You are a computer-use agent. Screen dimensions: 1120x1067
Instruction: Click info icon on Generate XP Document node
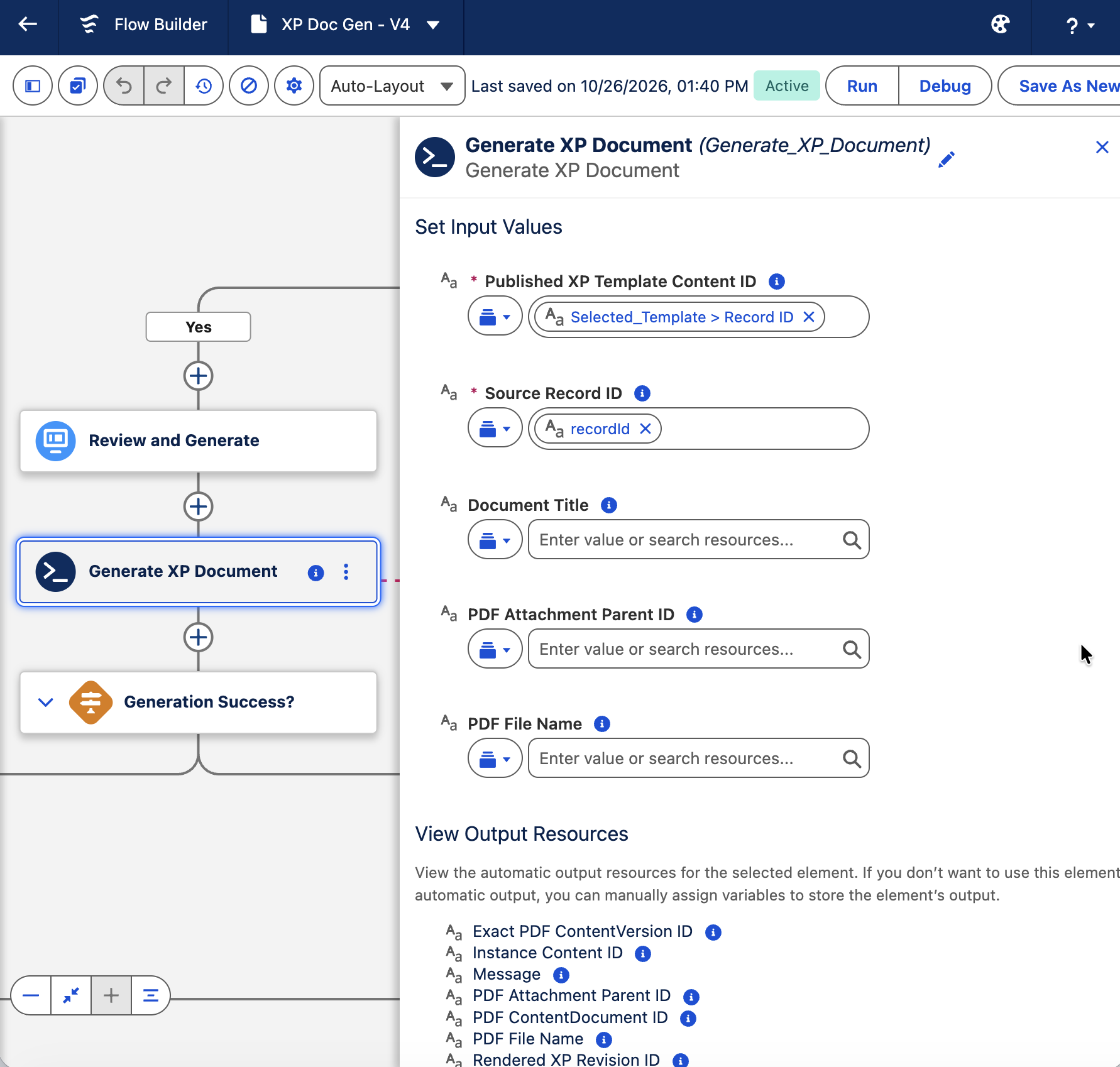(316, 572)
